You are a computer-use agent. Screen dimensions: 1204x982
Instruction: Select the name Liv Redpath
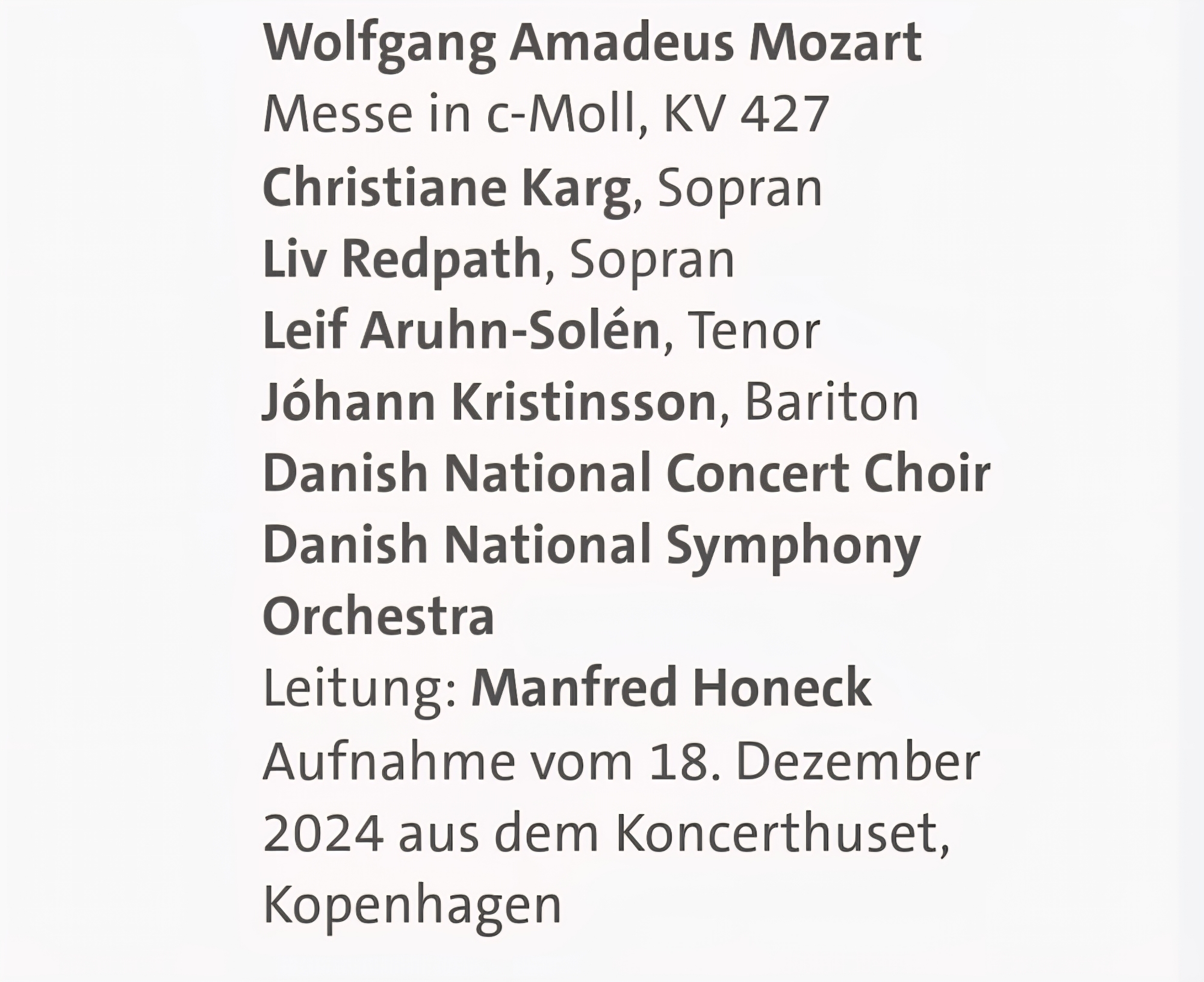coord(402,259)
